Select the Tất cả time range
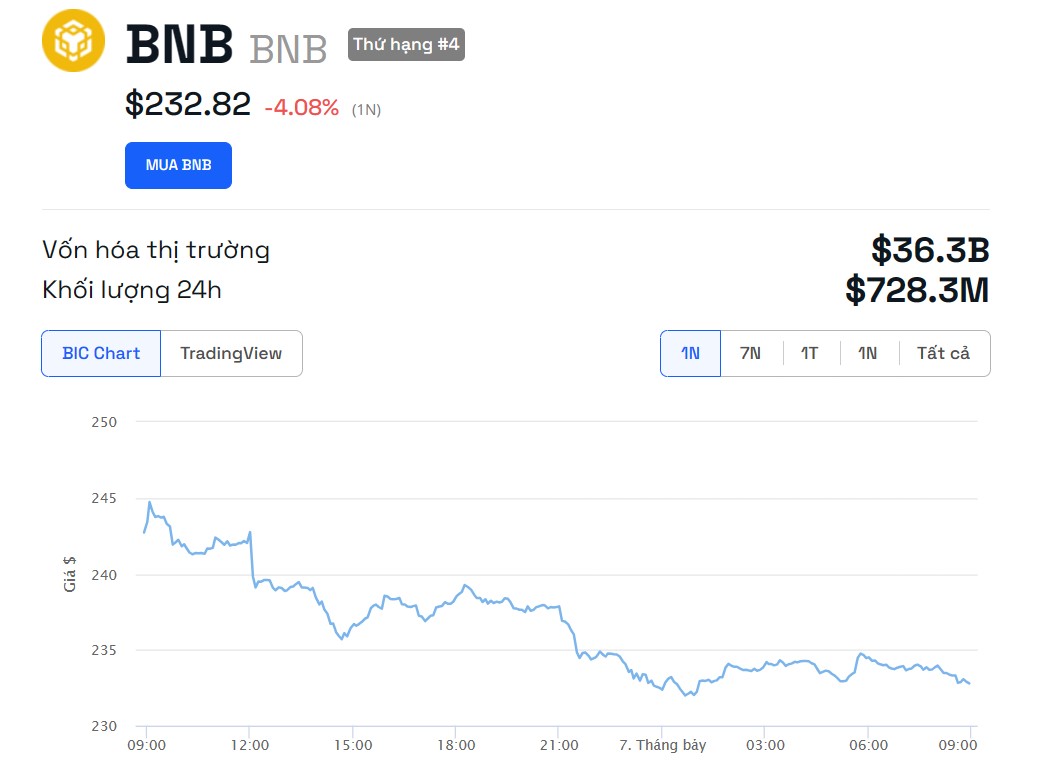Viewport: 1047px width, 782px height. pyautogui.click(x=944, y=353)
